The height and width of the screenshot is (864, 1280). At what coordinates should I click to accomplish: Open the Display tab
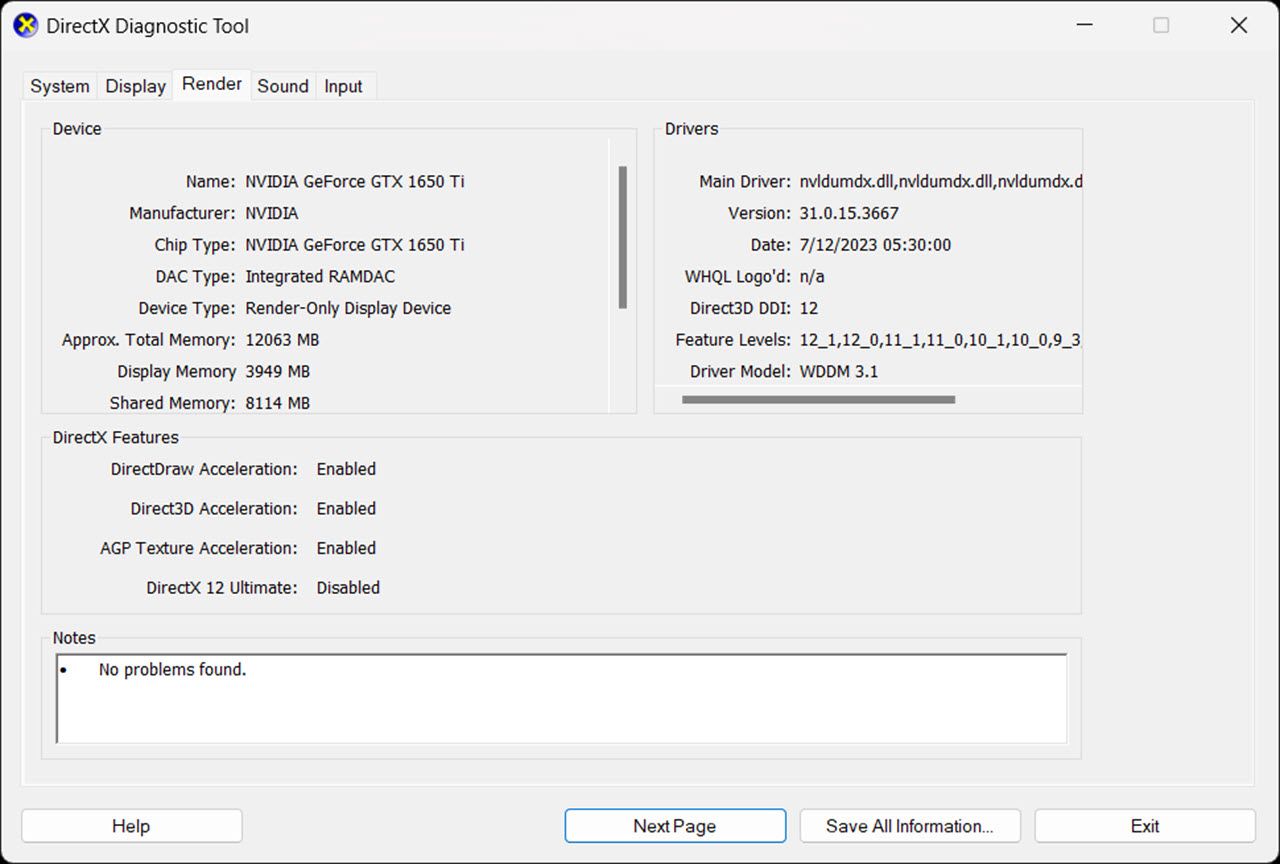(135, 86)
